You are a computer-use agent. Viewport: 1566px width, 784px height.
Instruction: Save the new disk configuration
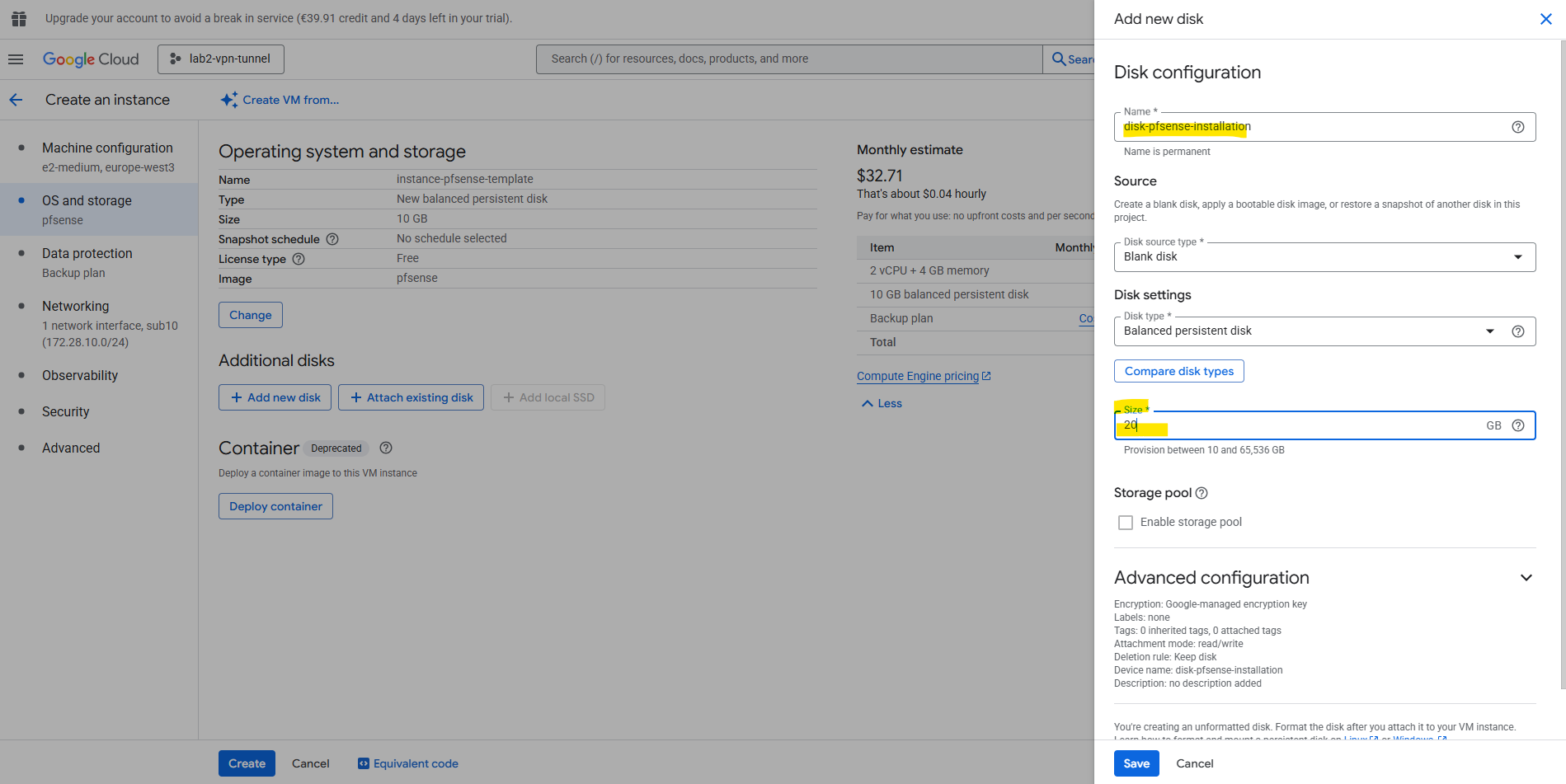point(1136,763)
